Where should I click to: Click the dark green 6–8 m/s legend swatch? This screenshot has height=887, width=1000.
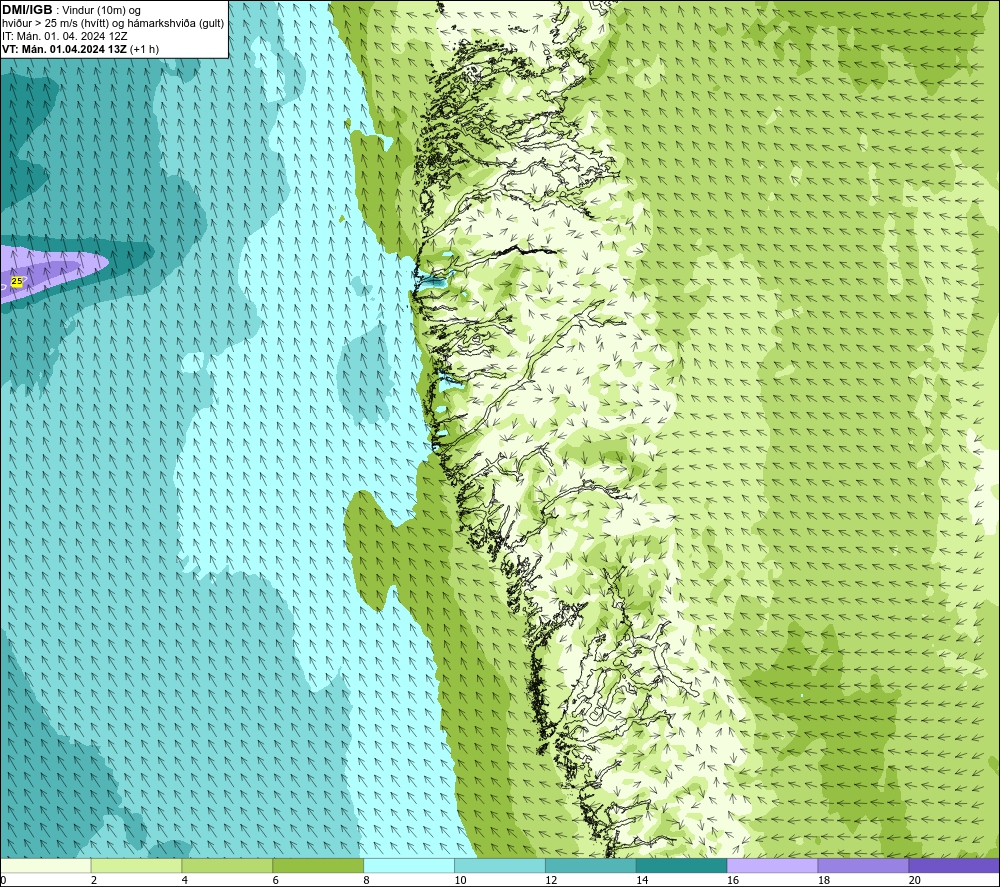(x=318, y=866)
